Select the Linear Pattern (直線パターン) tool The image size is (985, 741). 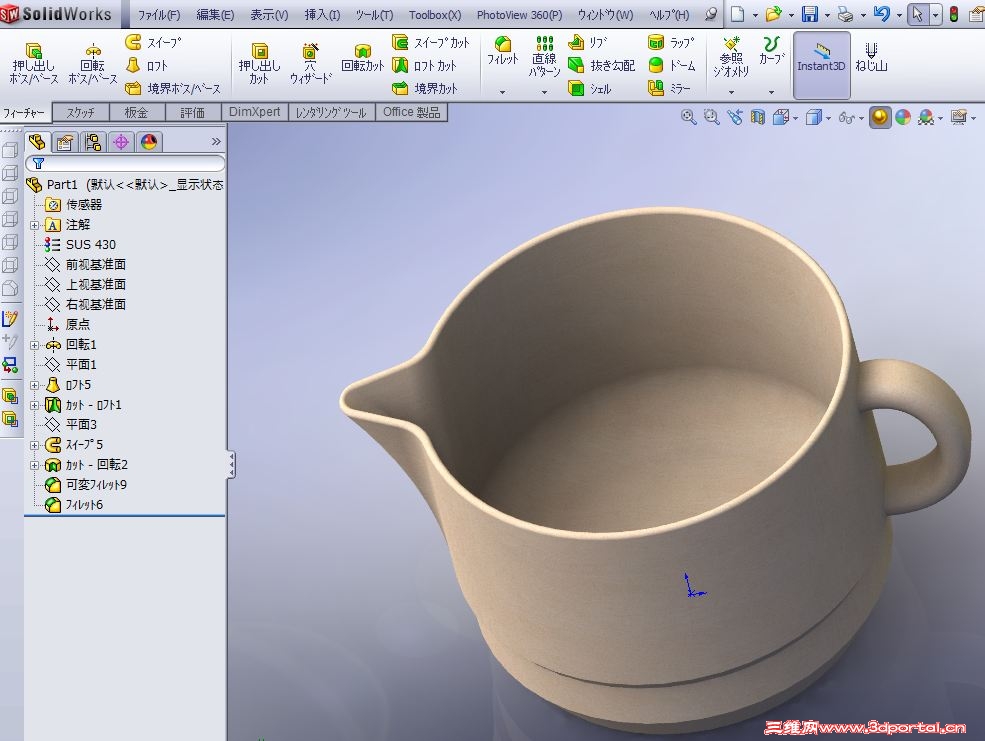point(545,57)
